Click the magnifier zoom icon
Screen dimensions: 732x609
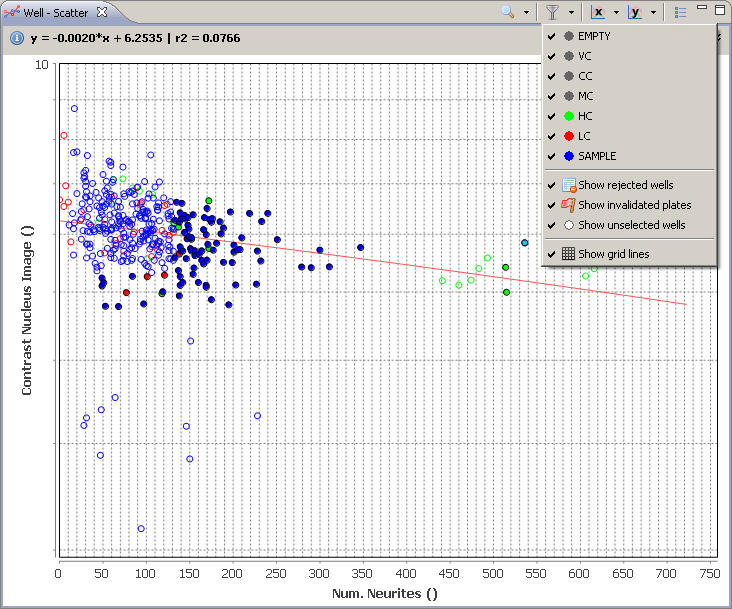[x=507, y=12]
